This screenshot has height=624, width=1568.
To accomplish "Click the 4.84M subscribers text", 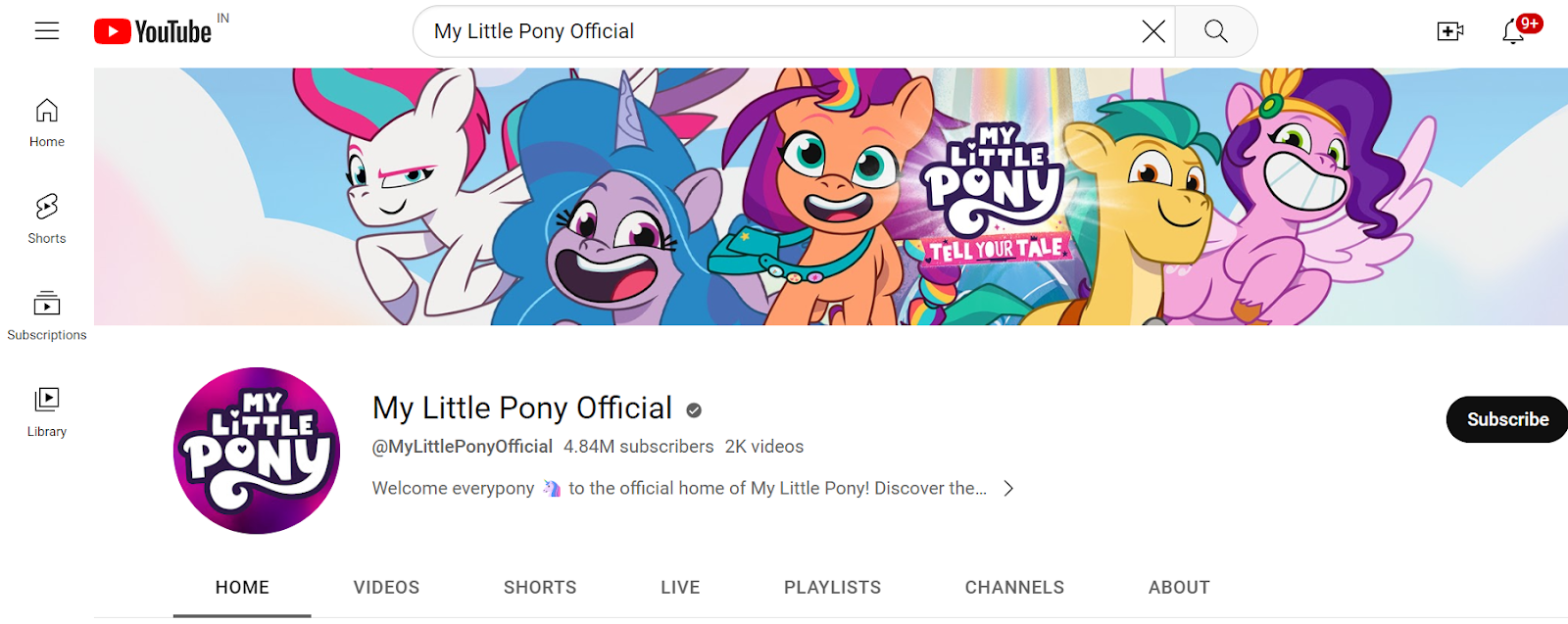I will (639, 447).
